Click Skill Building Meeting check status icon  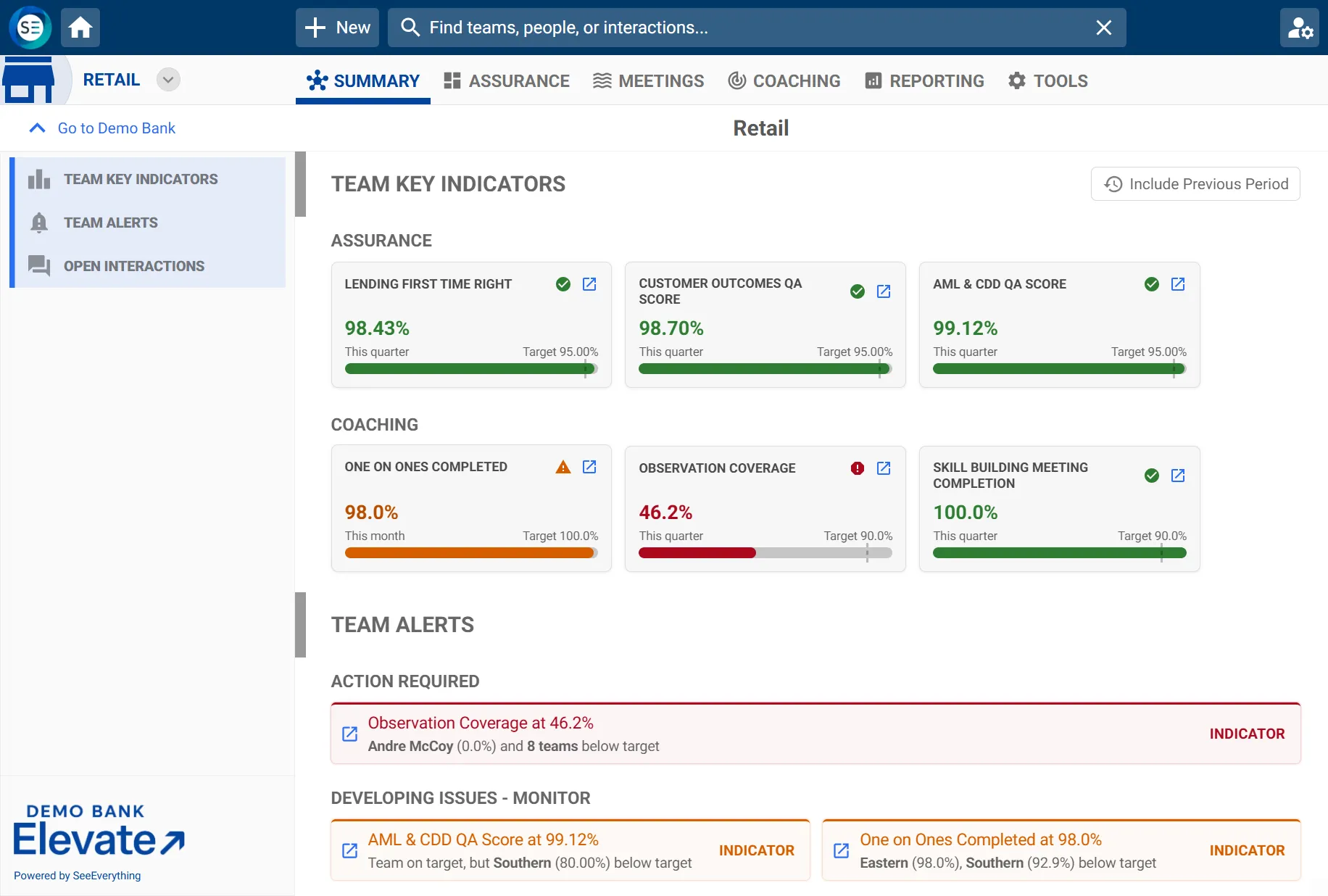[1152, 476]
